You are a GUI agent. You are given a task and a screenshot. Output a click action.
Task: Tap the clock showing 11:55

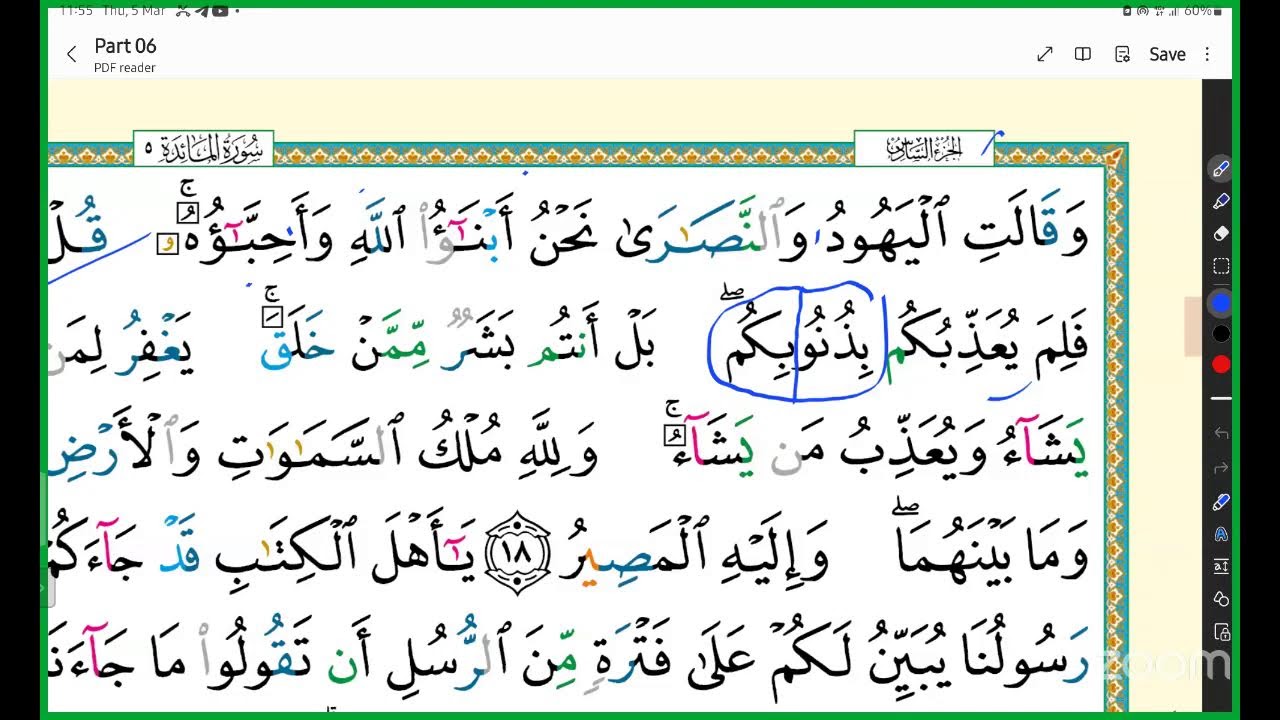[x=77, y=11]
